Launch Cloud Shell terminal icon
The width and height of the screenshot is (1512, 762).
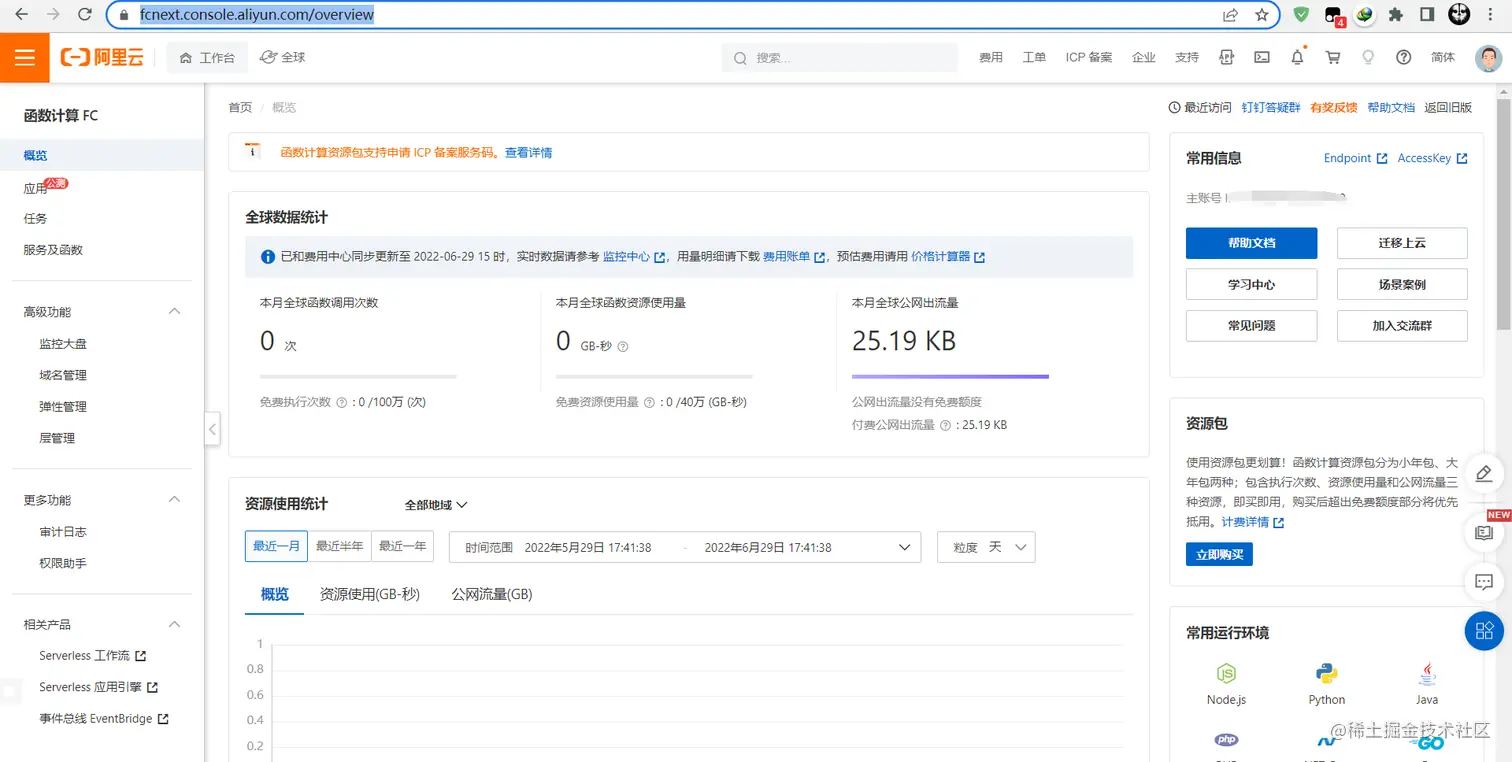[x=1261, y=57]
